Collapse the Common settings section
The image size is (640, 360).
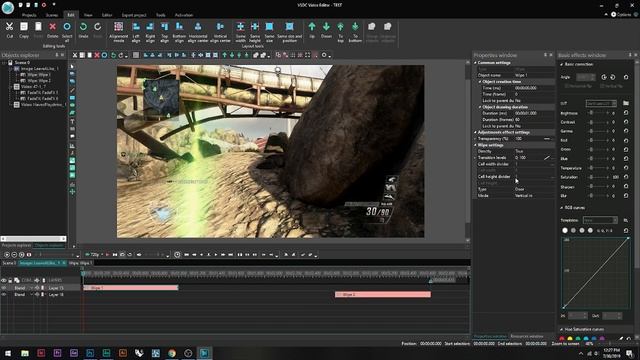tap(475, 63)
